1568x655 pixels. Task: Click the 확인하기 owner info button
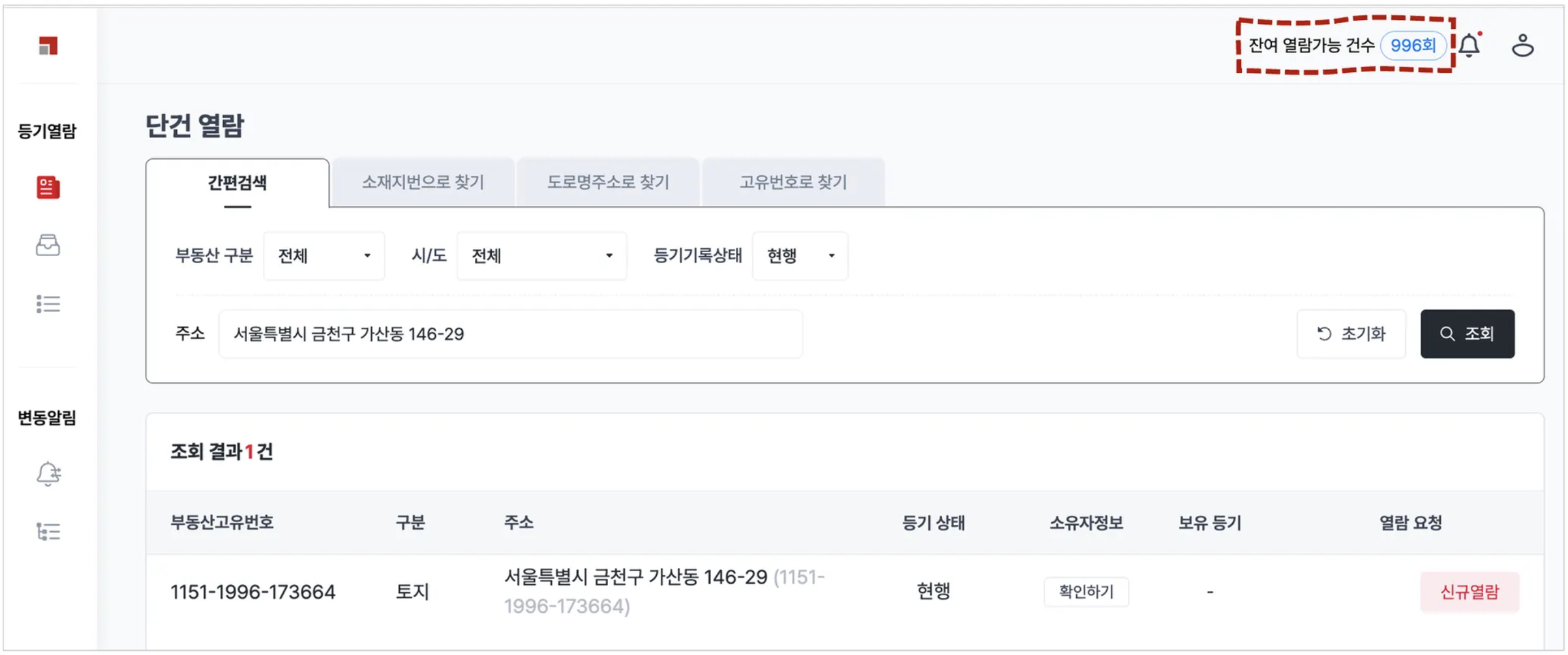1086,592
